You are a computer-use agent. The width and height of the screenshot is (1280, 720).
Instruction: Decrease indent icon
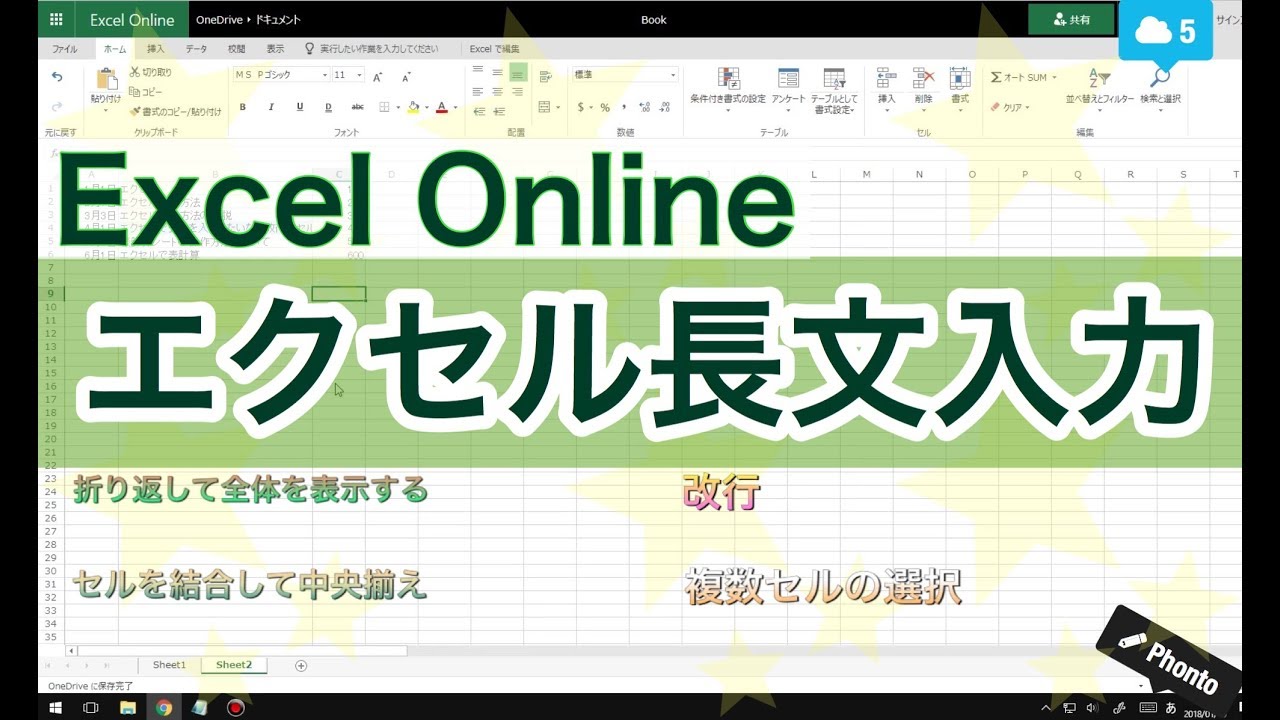point(478,110)
